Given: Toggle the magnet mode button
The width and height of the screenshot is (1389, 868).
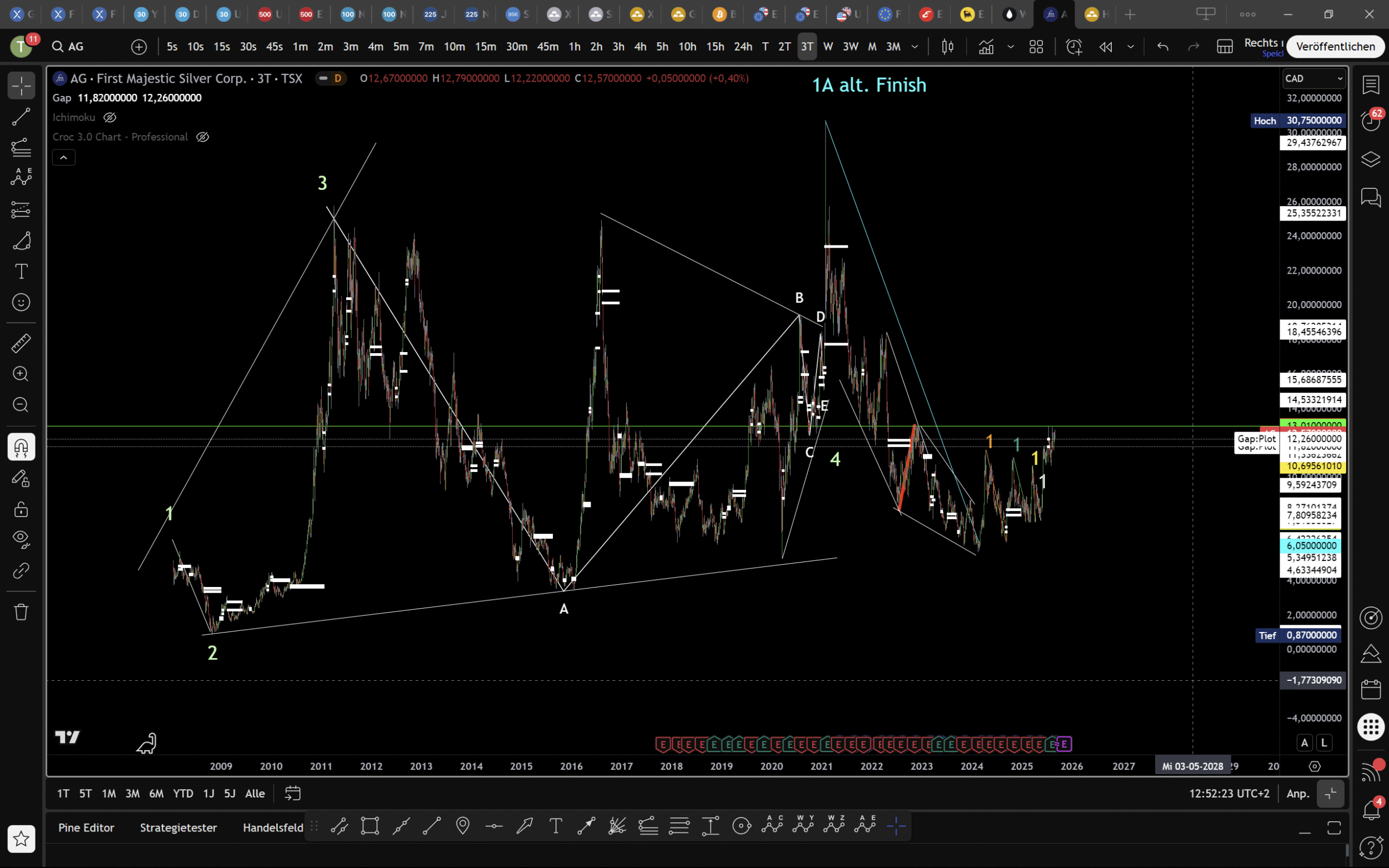Looking at the screenshot, I should tap(21, 446).
